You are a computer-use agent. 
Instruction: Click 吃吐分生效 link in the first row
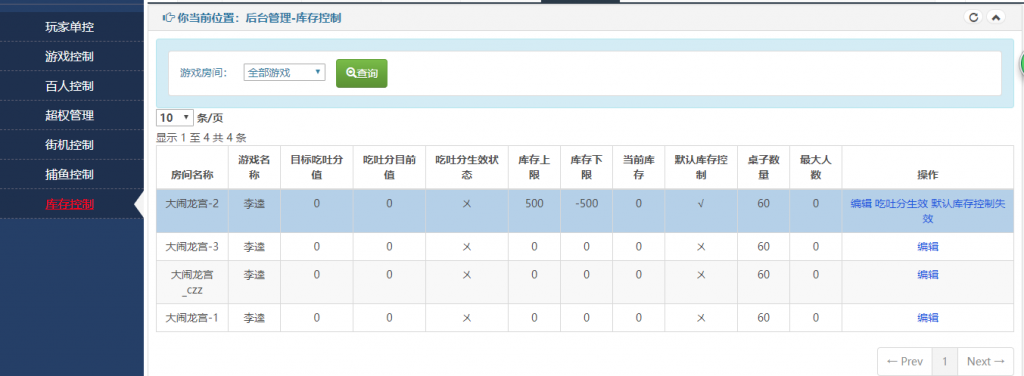click(901, 204)
